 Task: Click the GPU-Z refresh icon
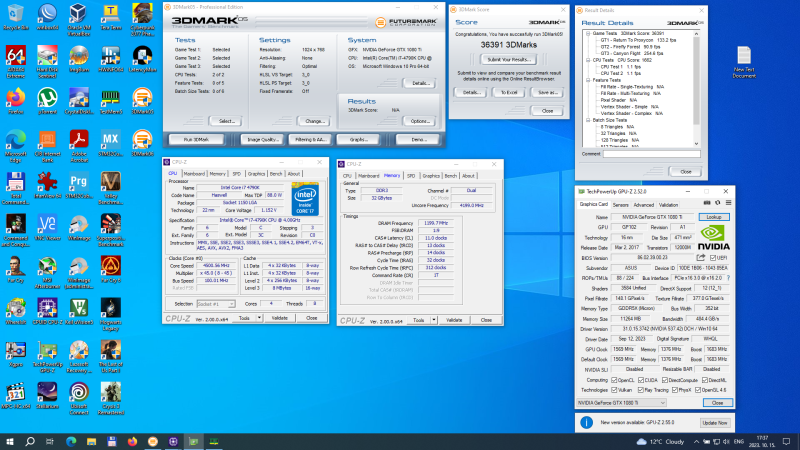click(x=717, y=203)
